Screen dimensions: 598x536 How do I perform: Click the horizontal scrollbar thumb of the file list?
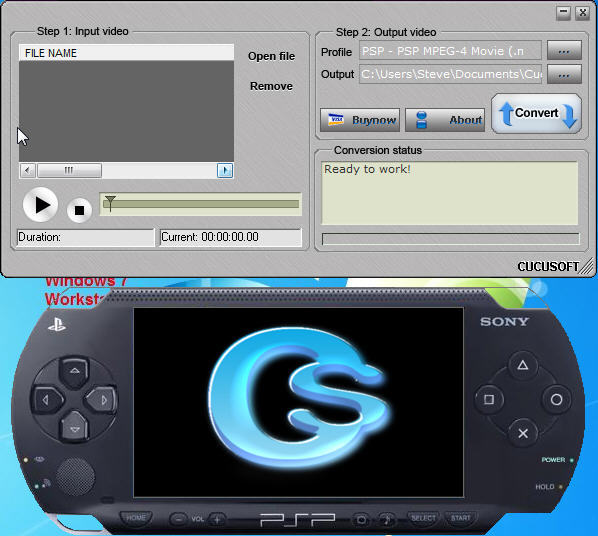tap(69, 170)
